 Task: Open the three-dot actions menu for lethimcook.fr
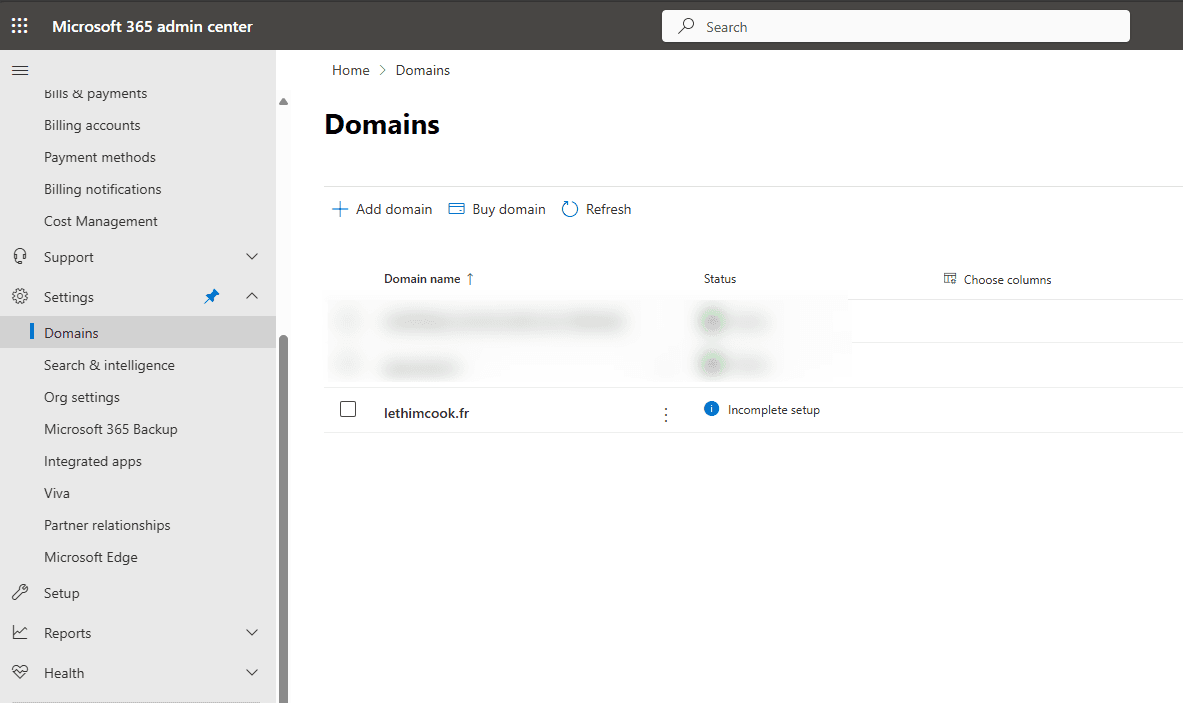666,413
